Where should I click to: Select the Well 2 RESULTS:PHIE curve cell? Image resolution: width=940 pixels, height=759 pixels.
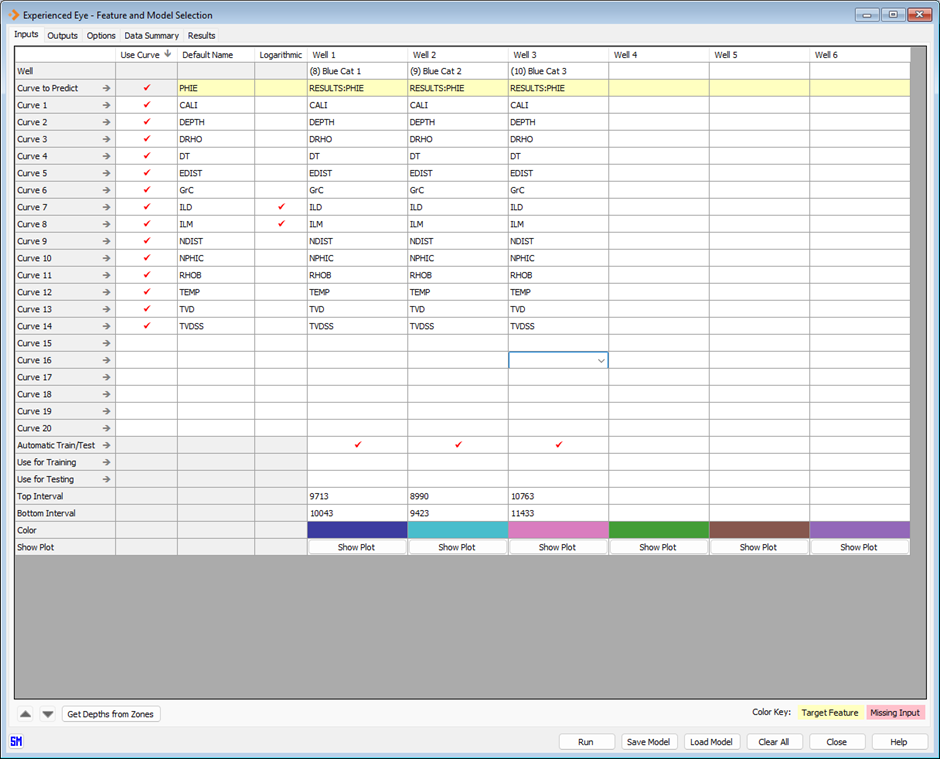click(x=457, y=88)
